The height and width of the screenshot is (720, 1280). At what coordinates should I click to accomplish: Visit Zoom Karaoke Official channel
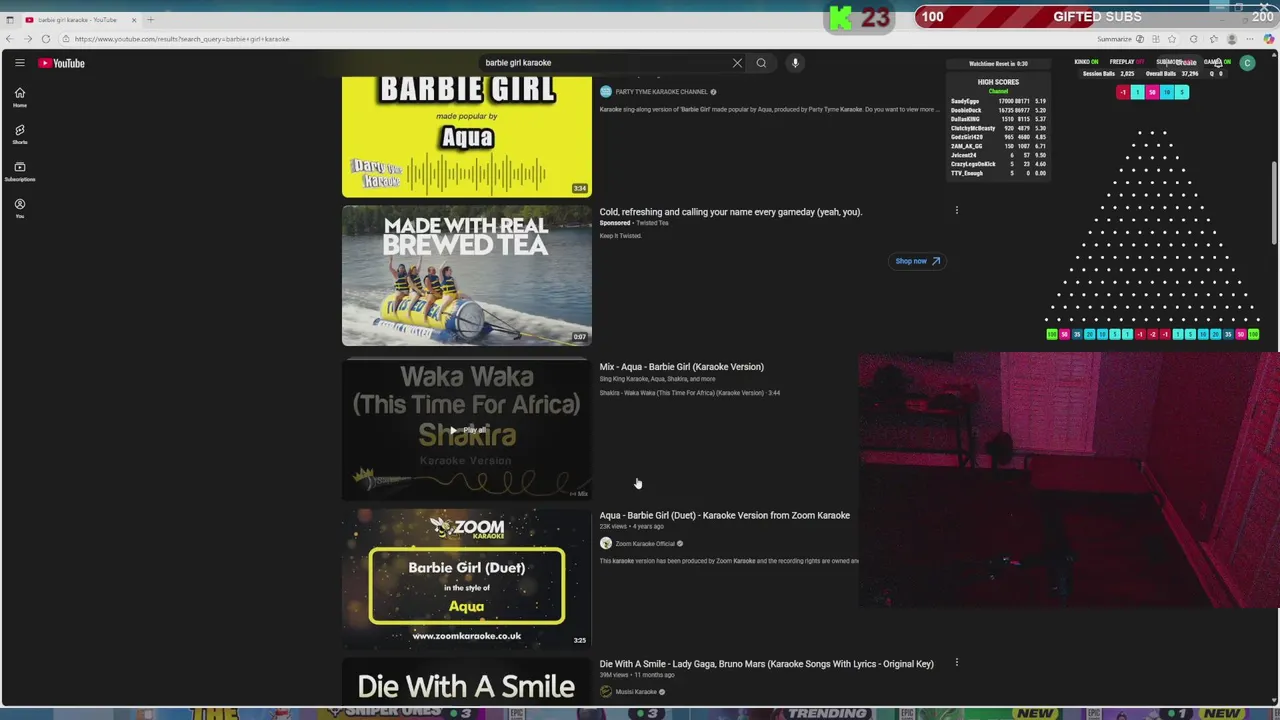coord(645,544)
